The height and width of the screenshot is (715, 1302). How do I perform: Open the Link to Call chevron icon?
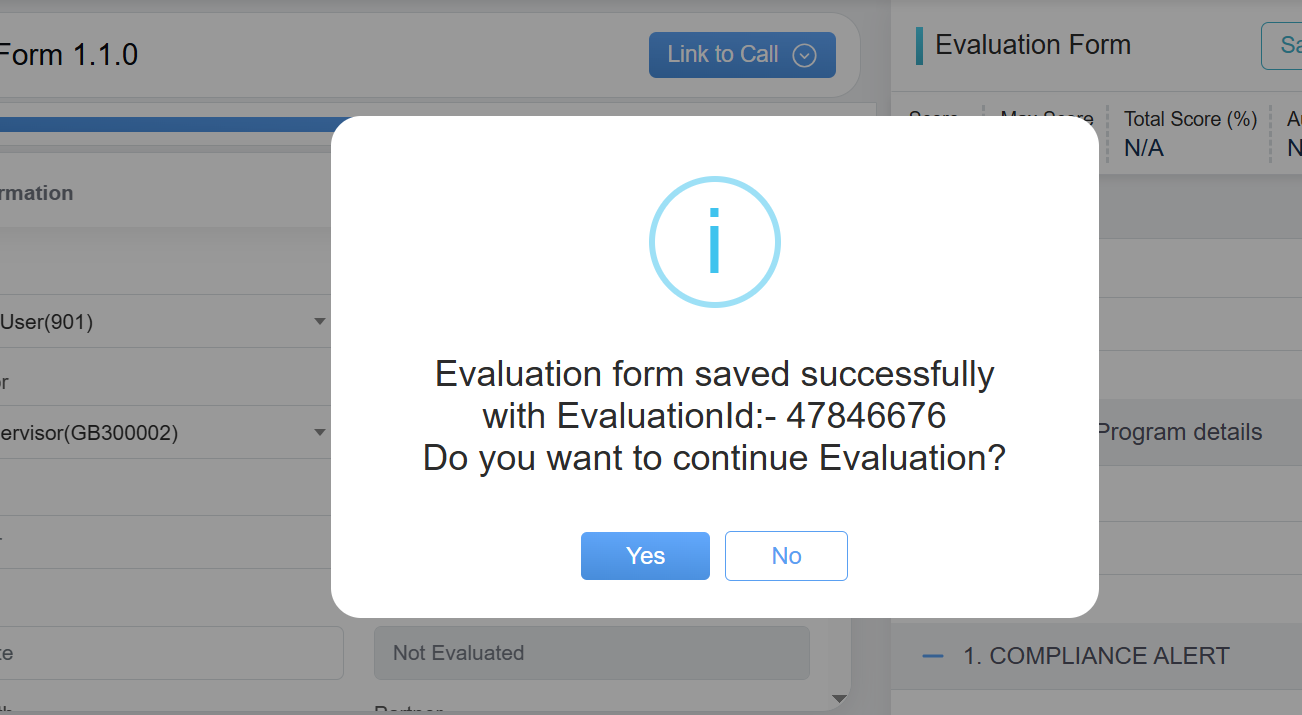coord(804,56)
